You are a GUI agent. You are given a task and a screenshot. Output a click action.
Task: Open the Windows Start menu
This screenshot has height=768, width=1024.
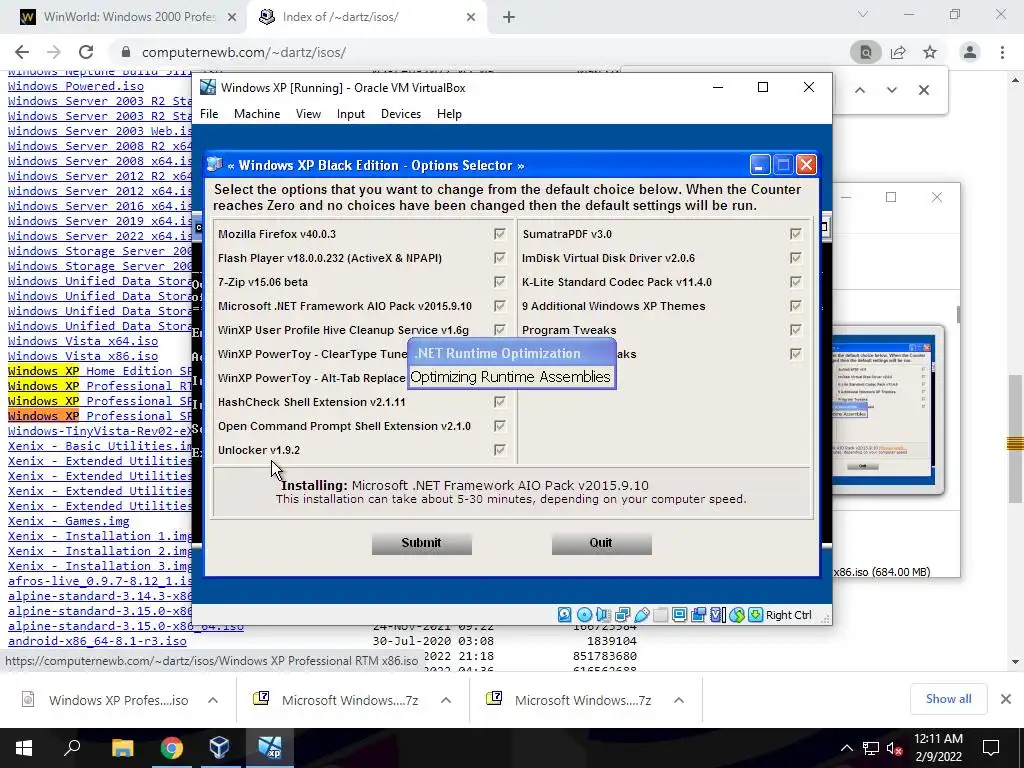coord(24,748)
